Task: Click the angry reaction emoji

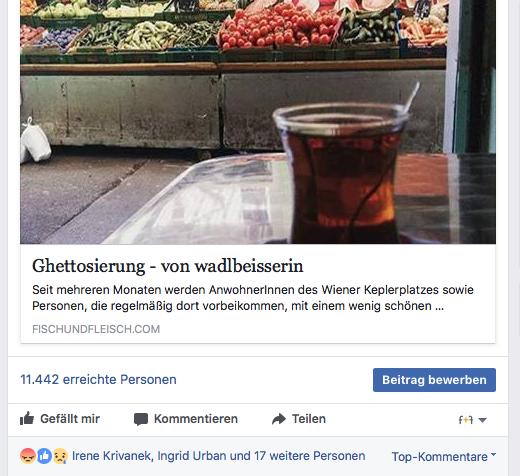Action: coord(28,456)
